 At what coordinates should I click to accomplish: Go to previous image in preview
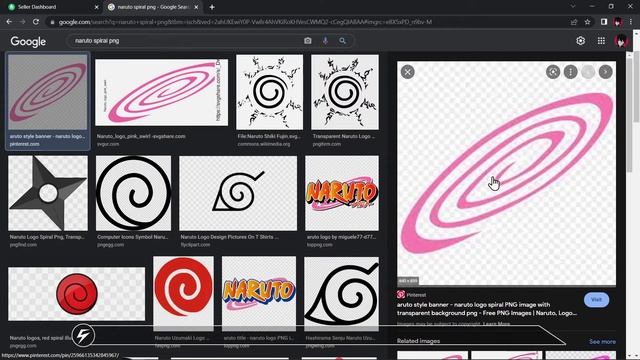tap(588, 72)
